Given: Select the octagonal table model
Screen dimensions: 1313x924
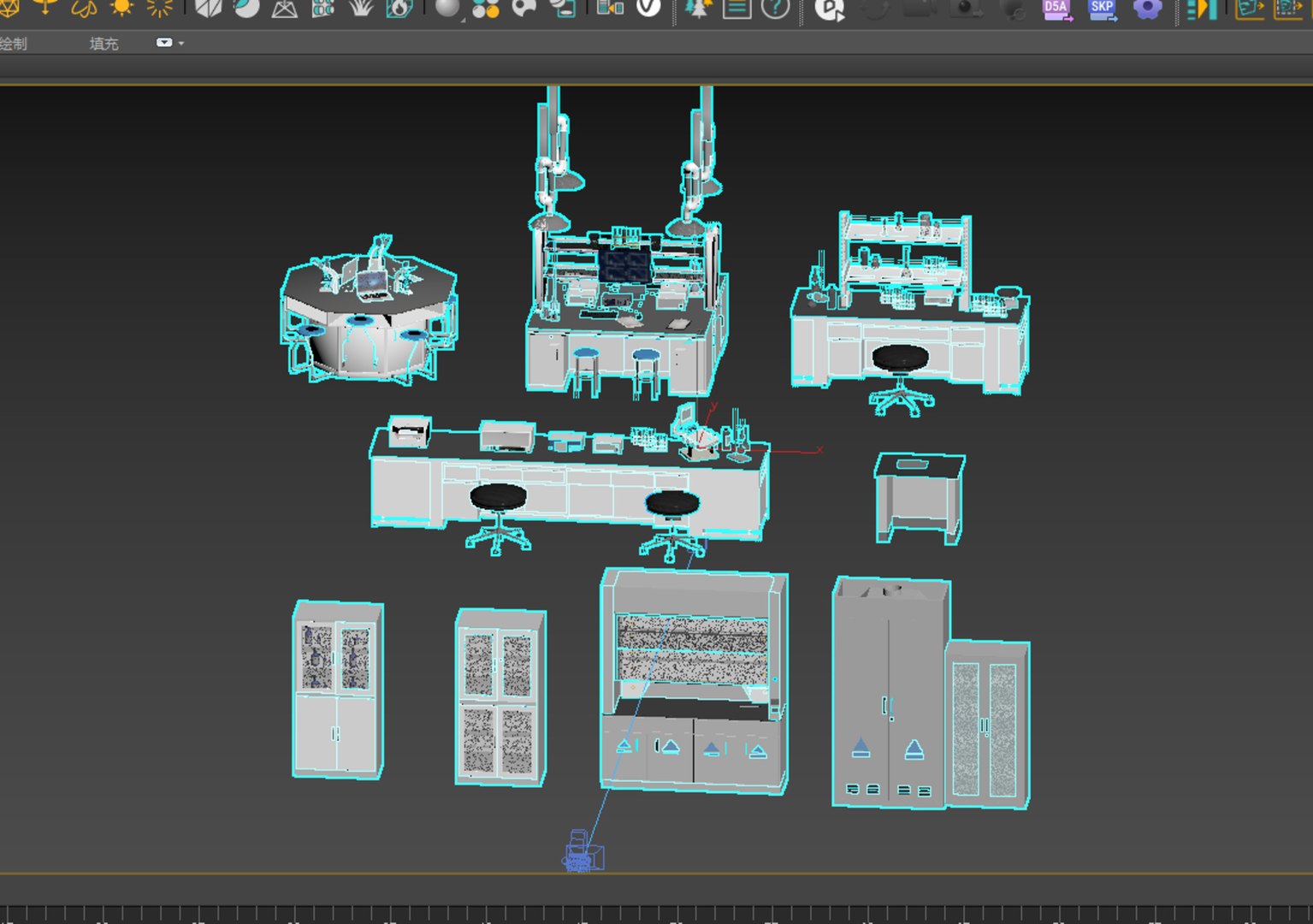Looking at the screenshot, I should [x=369, y=311].
